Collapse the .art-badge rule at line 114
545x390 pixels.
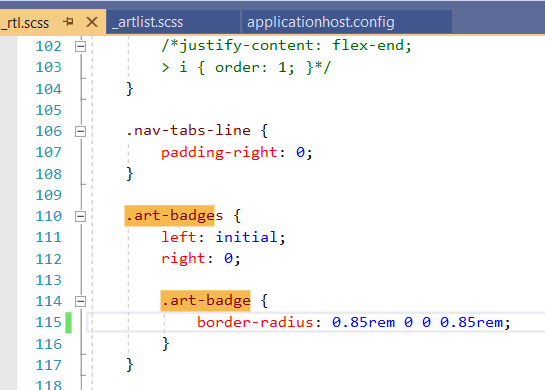click(80, 301)
